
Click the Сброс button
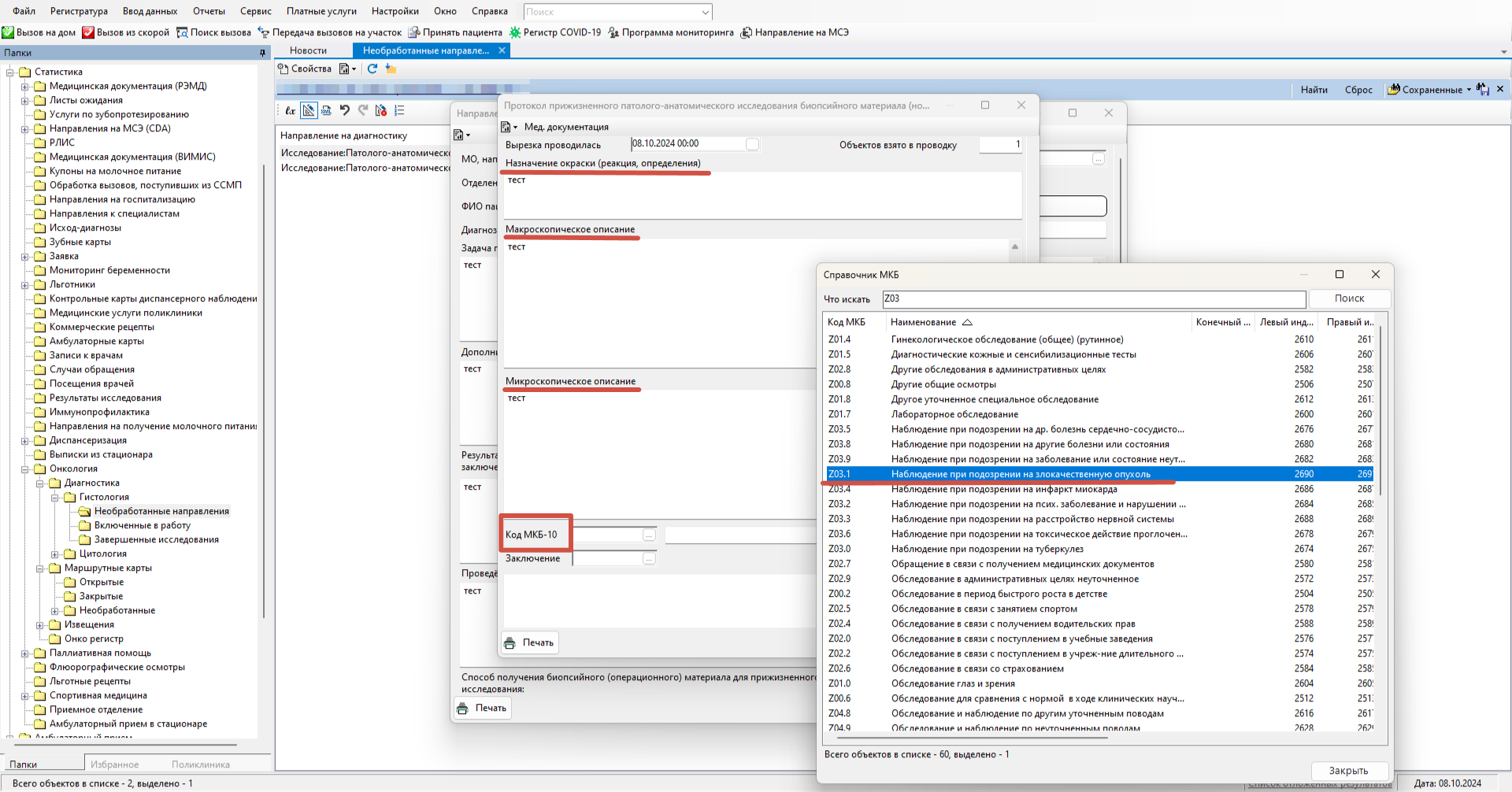(x=1358, y=90)
